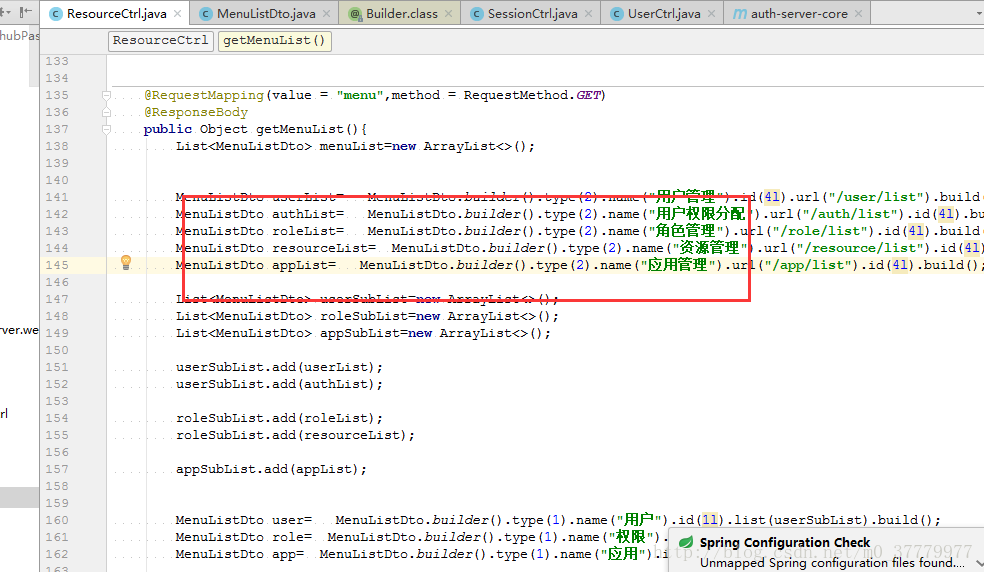Click the class icon on MenuListDto.java tab
984x572 pixels.
[206, 14]
